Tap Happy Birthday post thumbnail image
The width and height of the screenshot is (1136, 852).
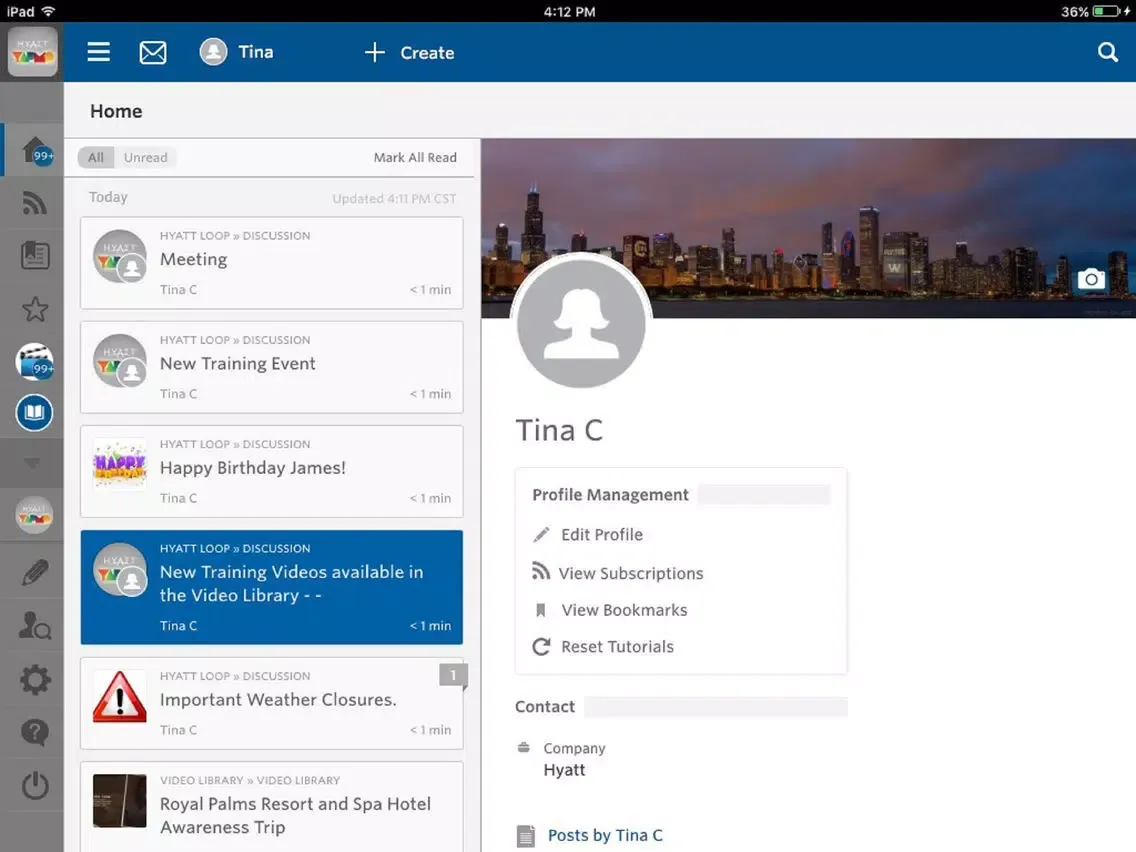[120, 464]
